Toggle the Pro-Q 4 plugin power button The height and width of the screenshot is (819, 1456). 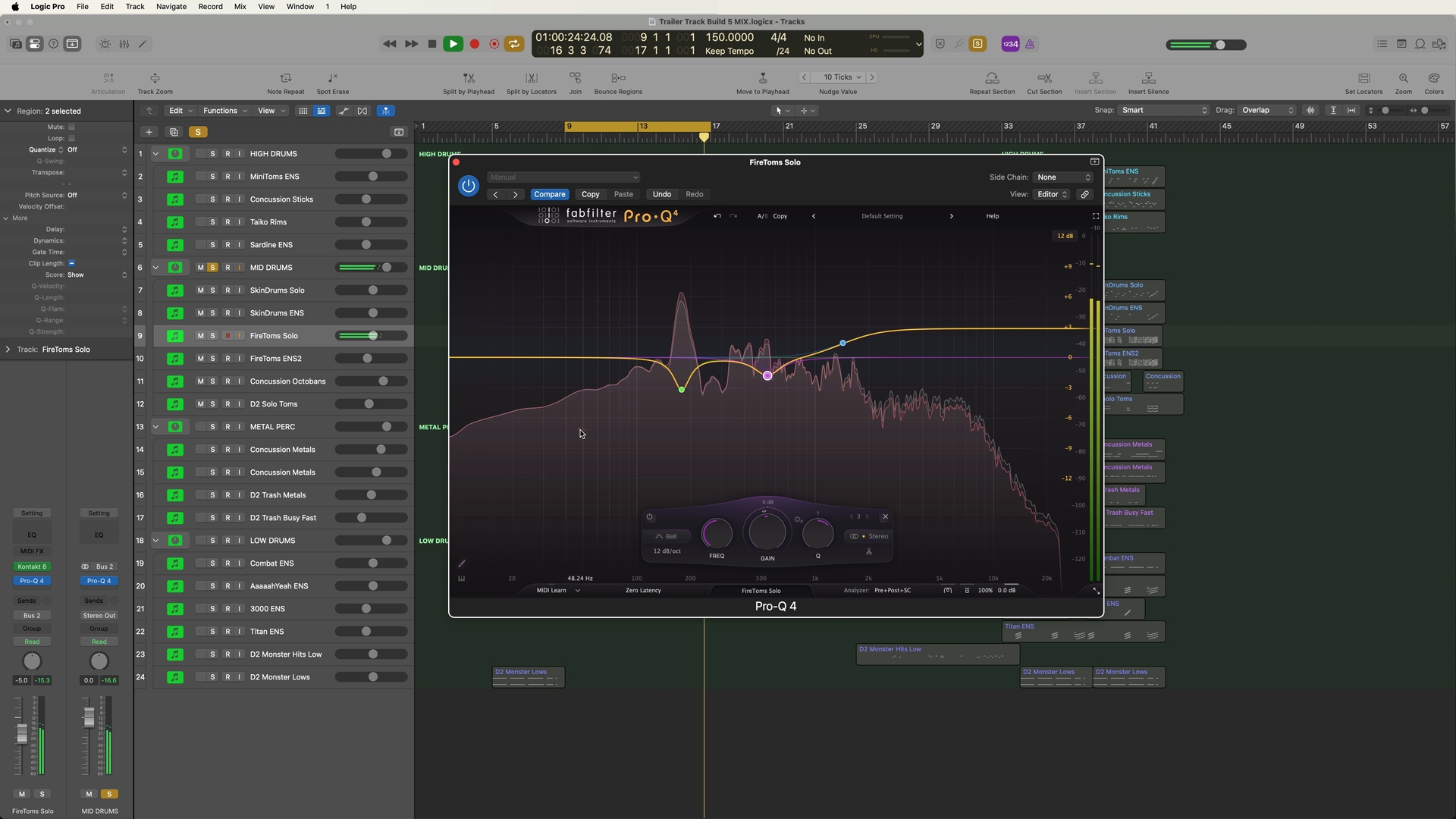[469, 186]
